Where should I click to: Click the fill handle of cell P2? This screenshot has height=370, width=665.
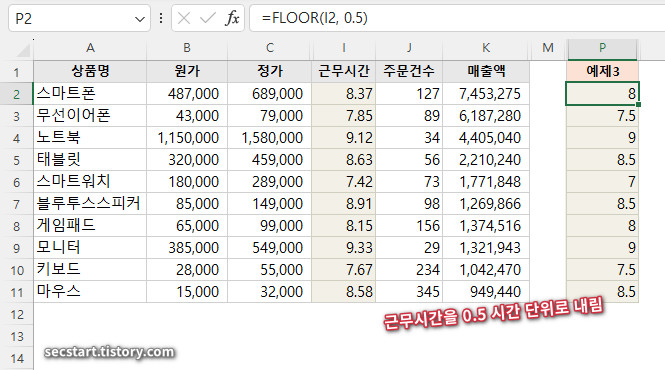coord(638,104)
